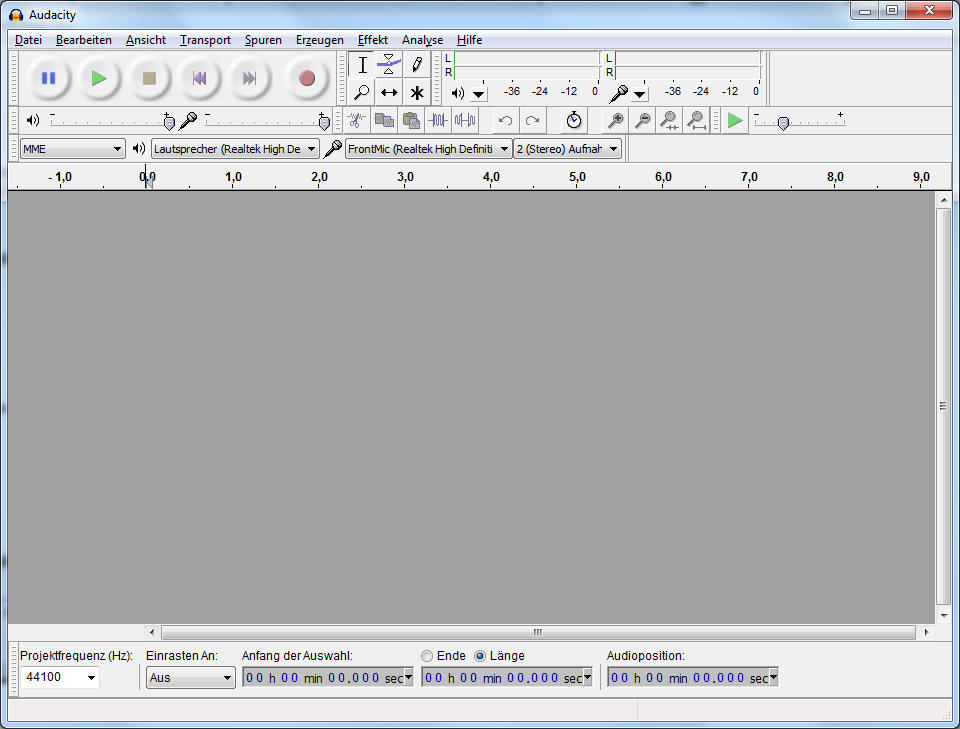
Task: Open the input meter dropdown arrow
Action: 640,94
